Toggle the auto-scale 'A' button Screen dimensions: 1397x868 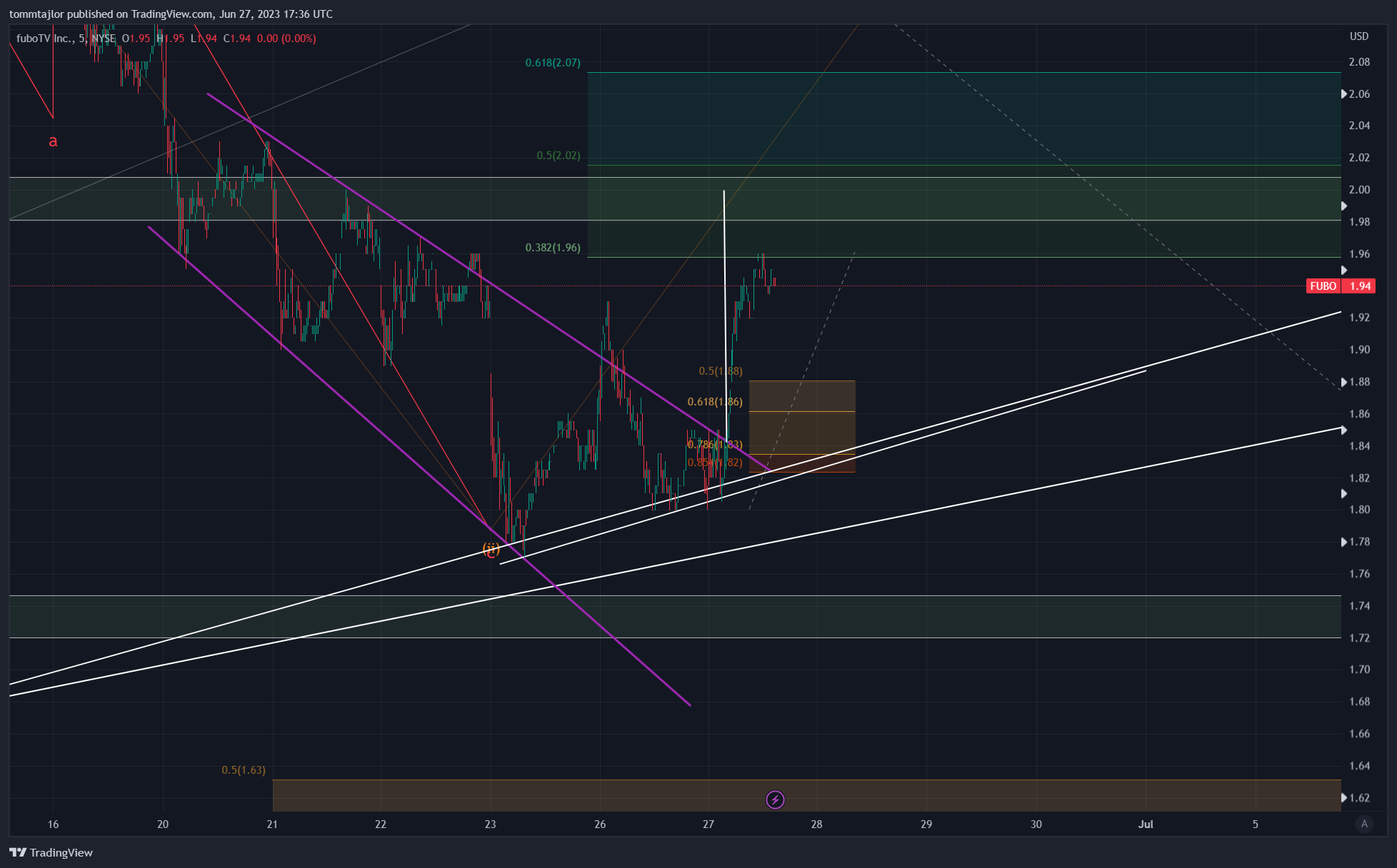[1364, 824]
